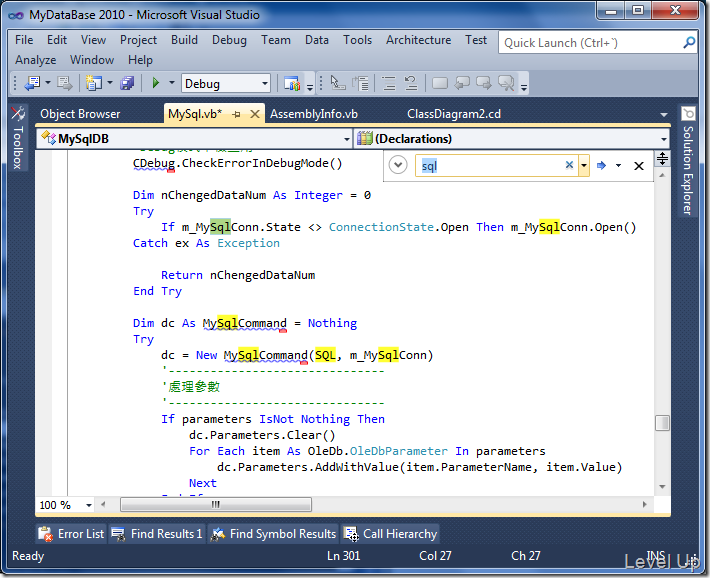Screen dimensions: 710x578
Task: Pin the MySql.vb tab
Action: 236,114
